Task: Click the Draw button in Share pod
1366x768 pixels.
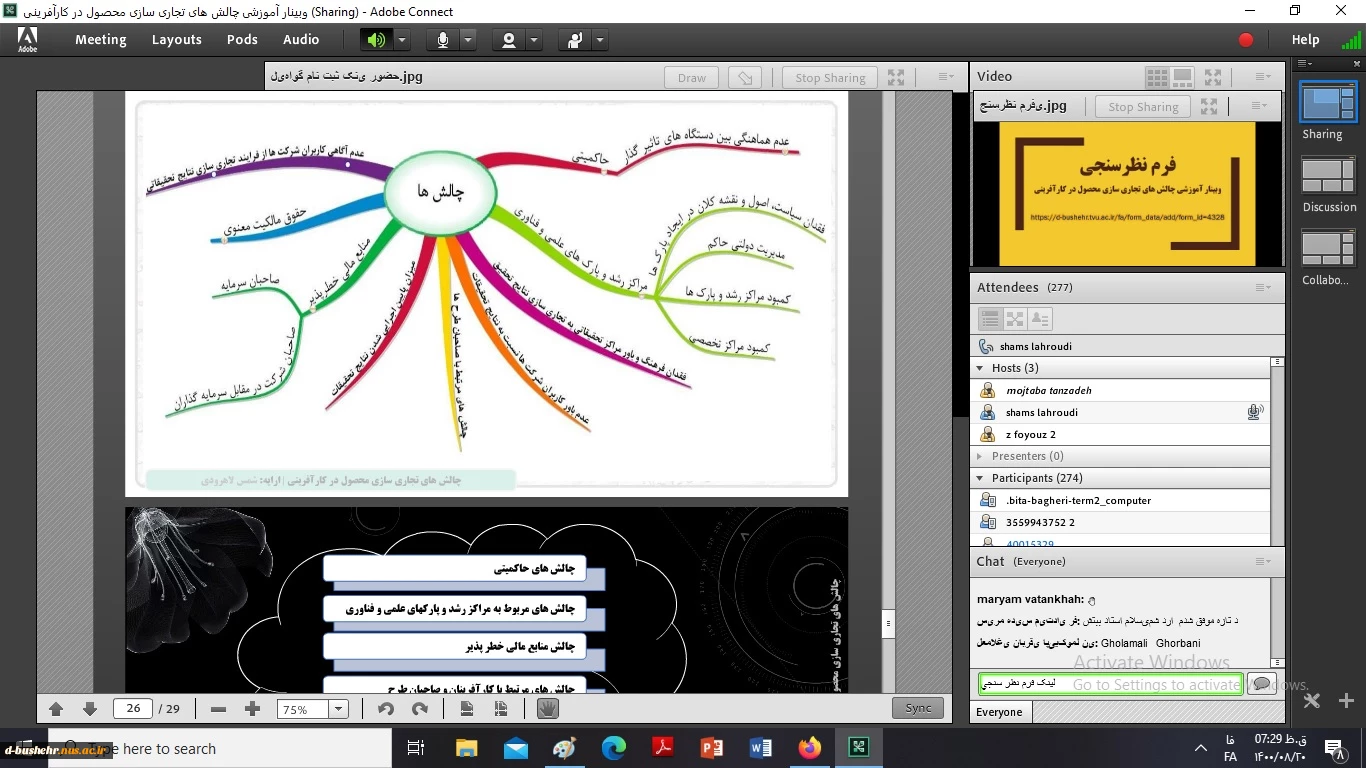Action: coord(692,77)
